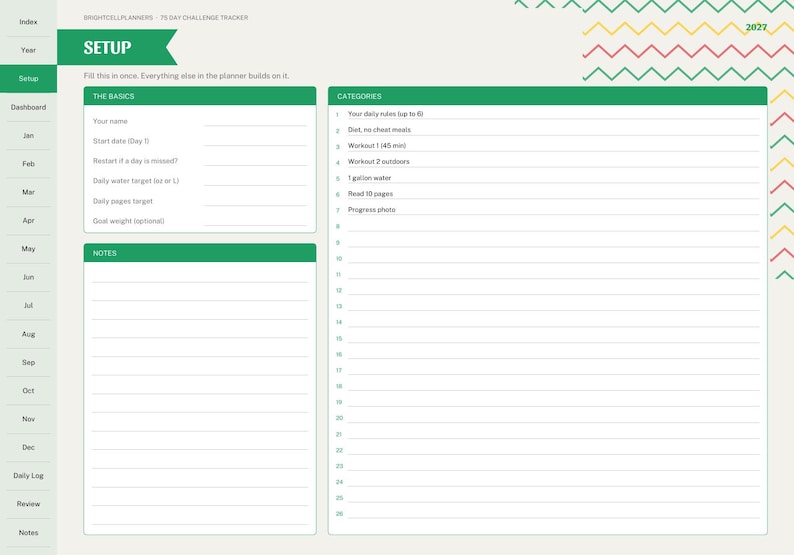794x555 pixels.
Task: Open the Index tab
Action: point(28,22)
